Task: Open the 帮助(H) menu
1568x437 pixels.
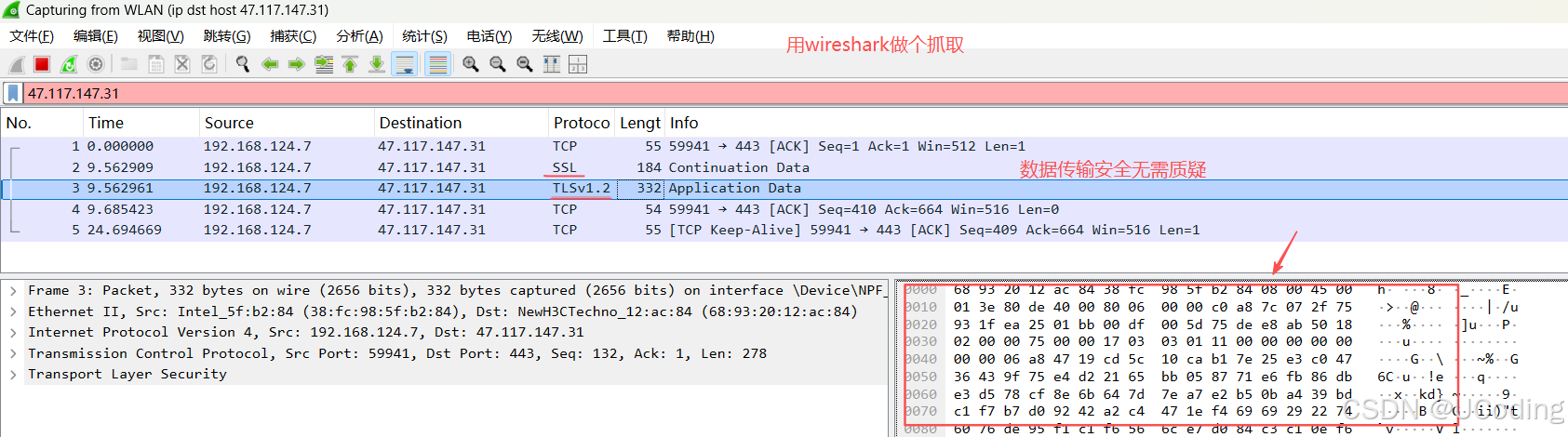Action: pos(690,36)
